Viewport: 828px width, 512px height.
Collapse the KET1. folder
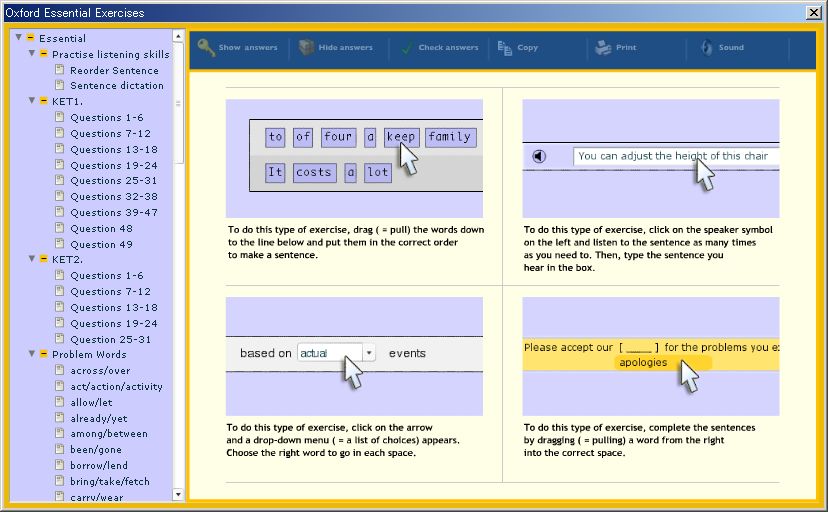point(32,101)
